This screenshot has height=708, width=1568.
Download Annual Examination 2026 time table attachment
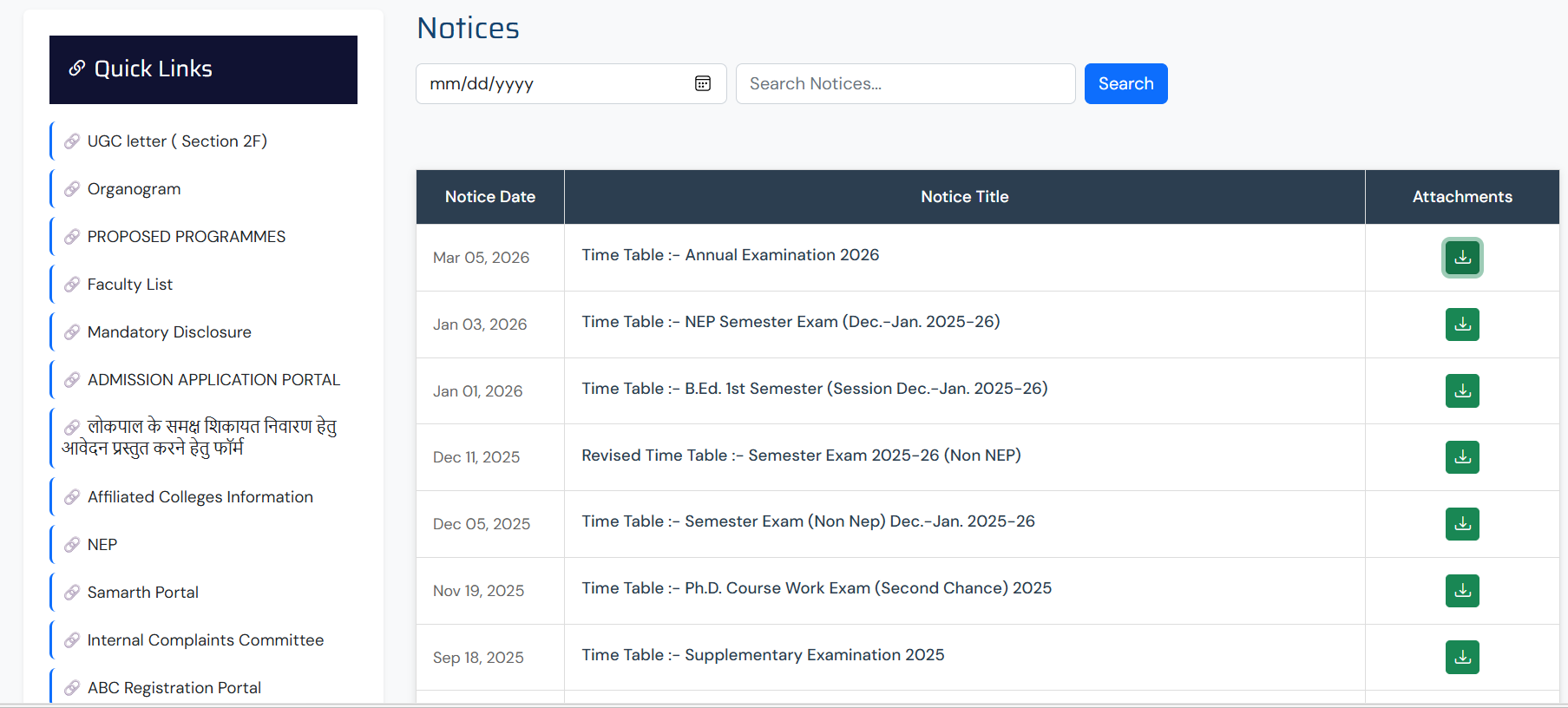[x=1462, y=258]
